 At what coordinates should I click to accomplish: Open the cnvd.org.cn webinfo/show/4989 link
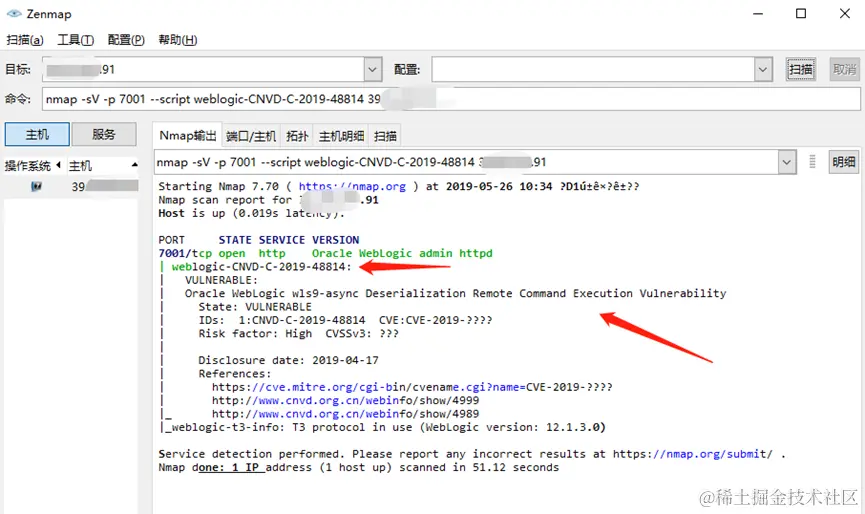[x=345, y=414]
